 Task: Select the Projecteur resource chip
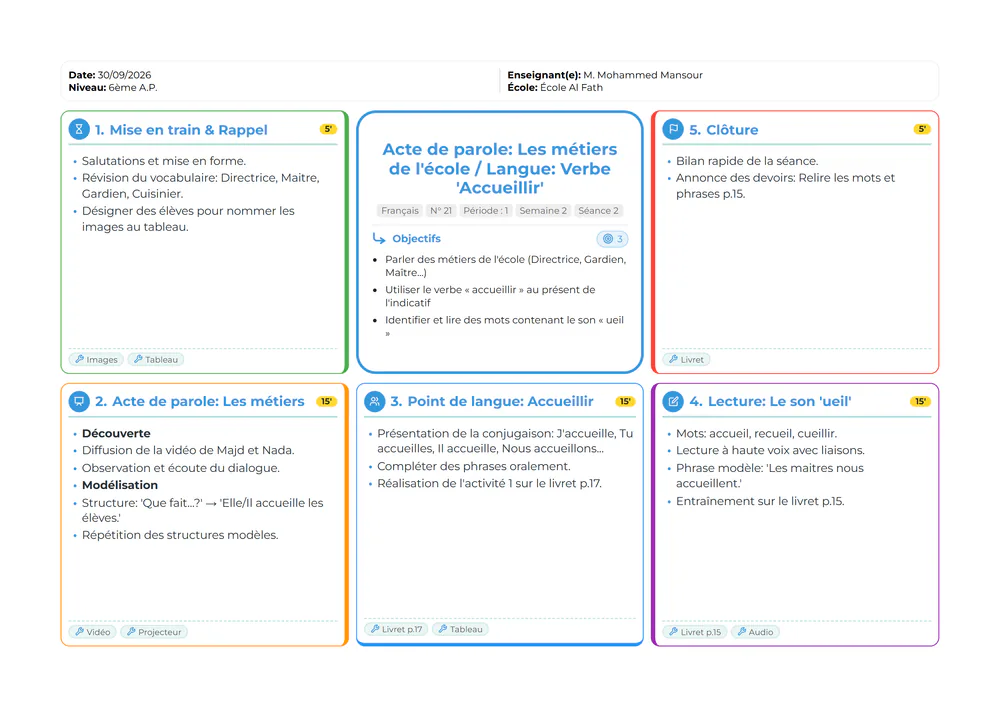coord(154,632)
